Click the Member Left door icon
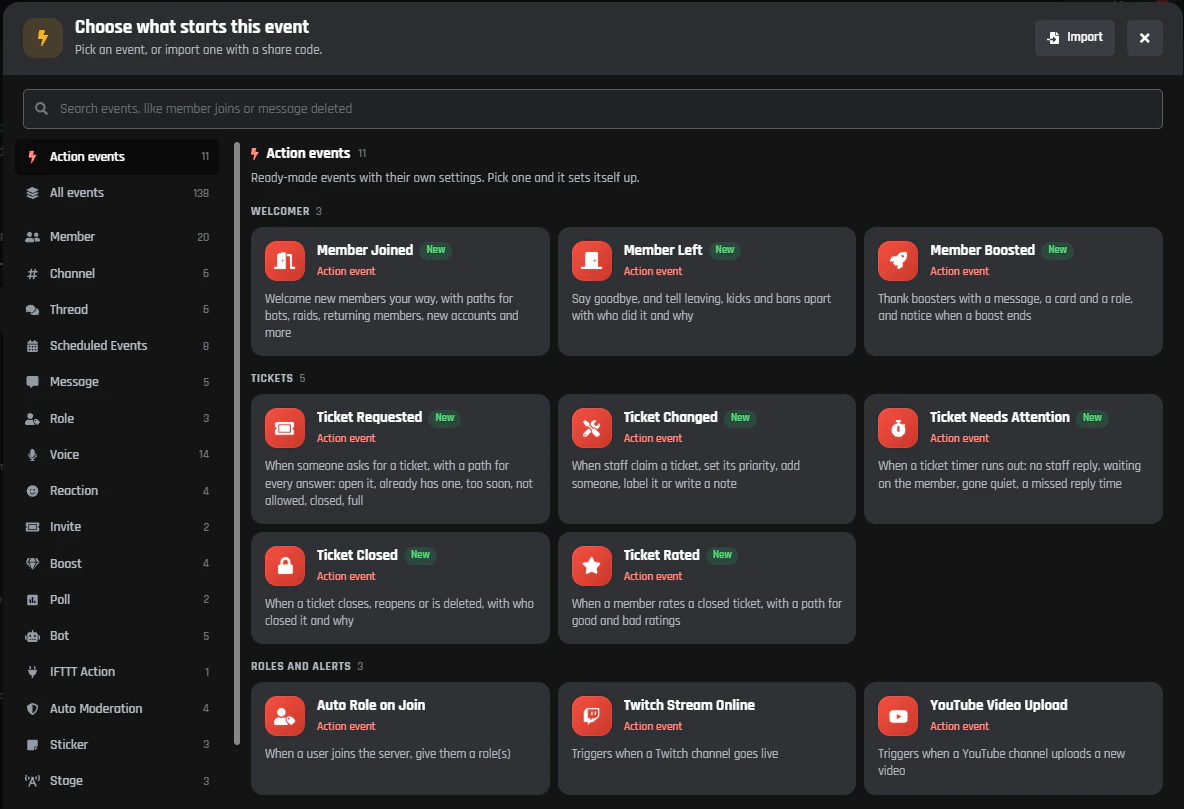 [x=591, y=261]
